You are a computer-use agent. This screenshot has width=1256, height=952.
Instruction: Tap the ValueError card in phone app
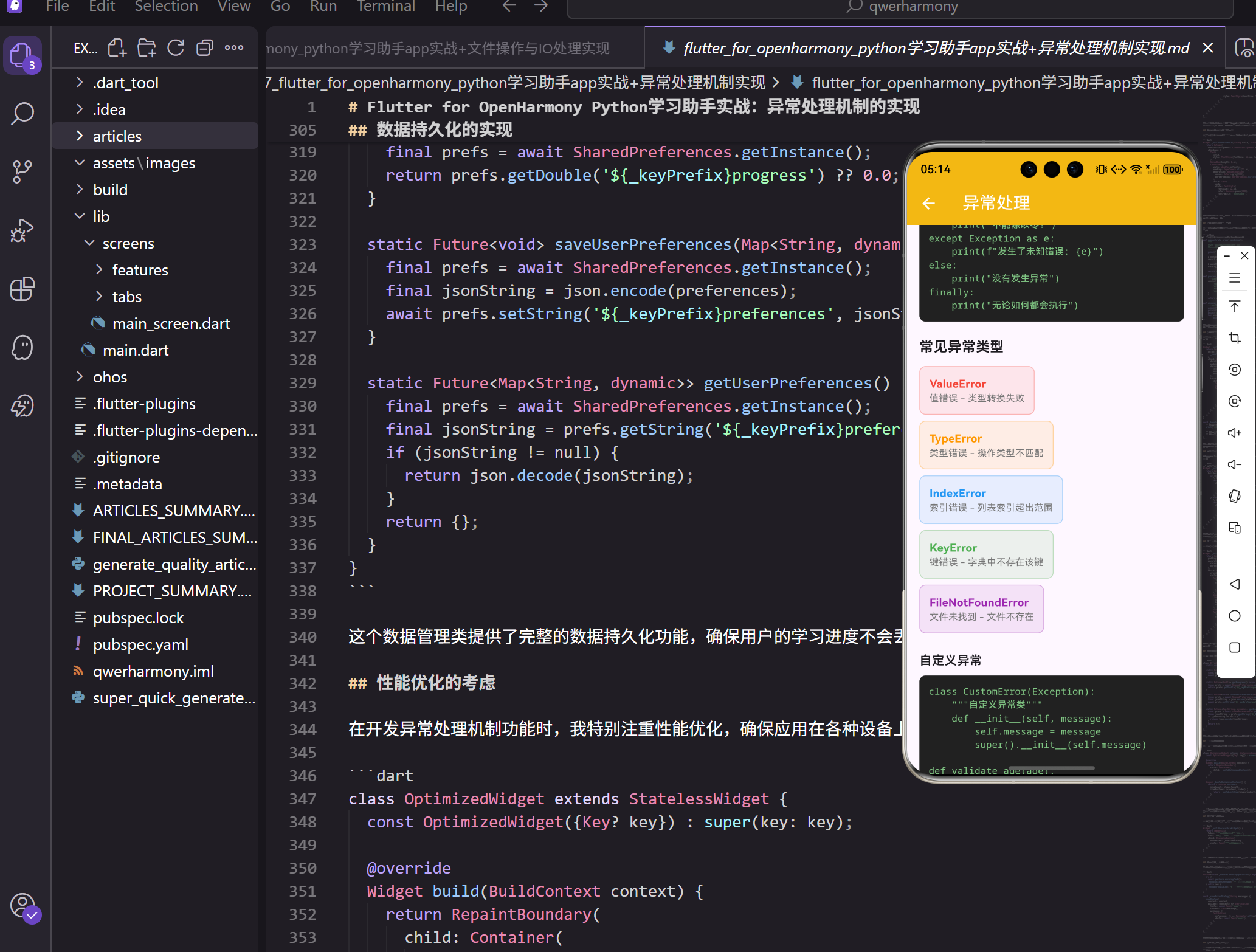click(976, 390)
